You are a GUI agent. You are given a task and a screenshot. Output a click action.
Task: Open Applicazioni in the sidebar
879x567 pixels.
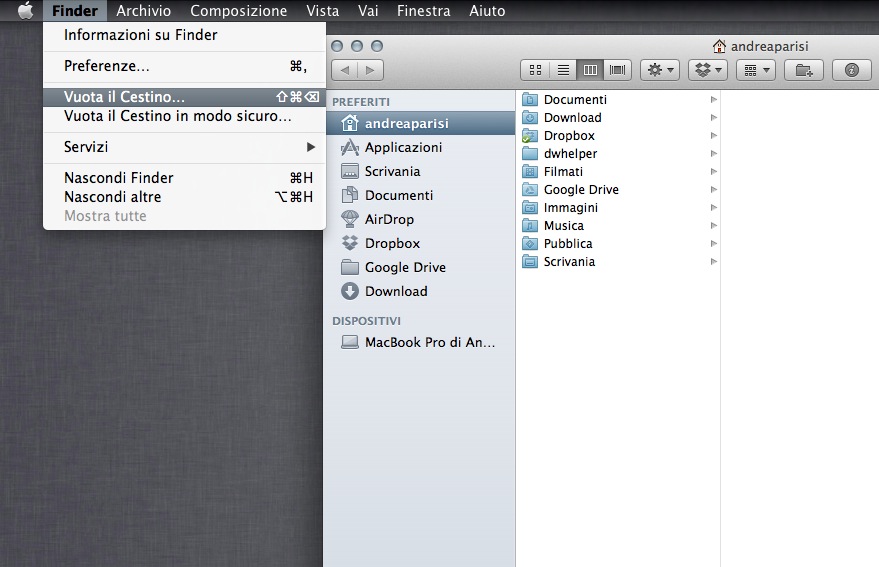(420, 147)
